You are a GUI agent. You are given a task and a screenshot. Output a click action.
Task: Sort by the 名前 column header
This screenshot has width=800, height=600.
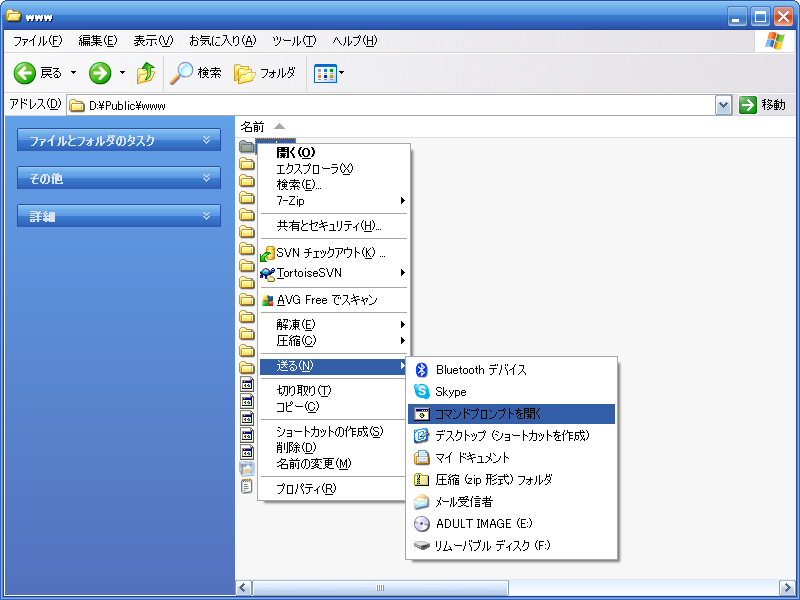pos(253,127)
